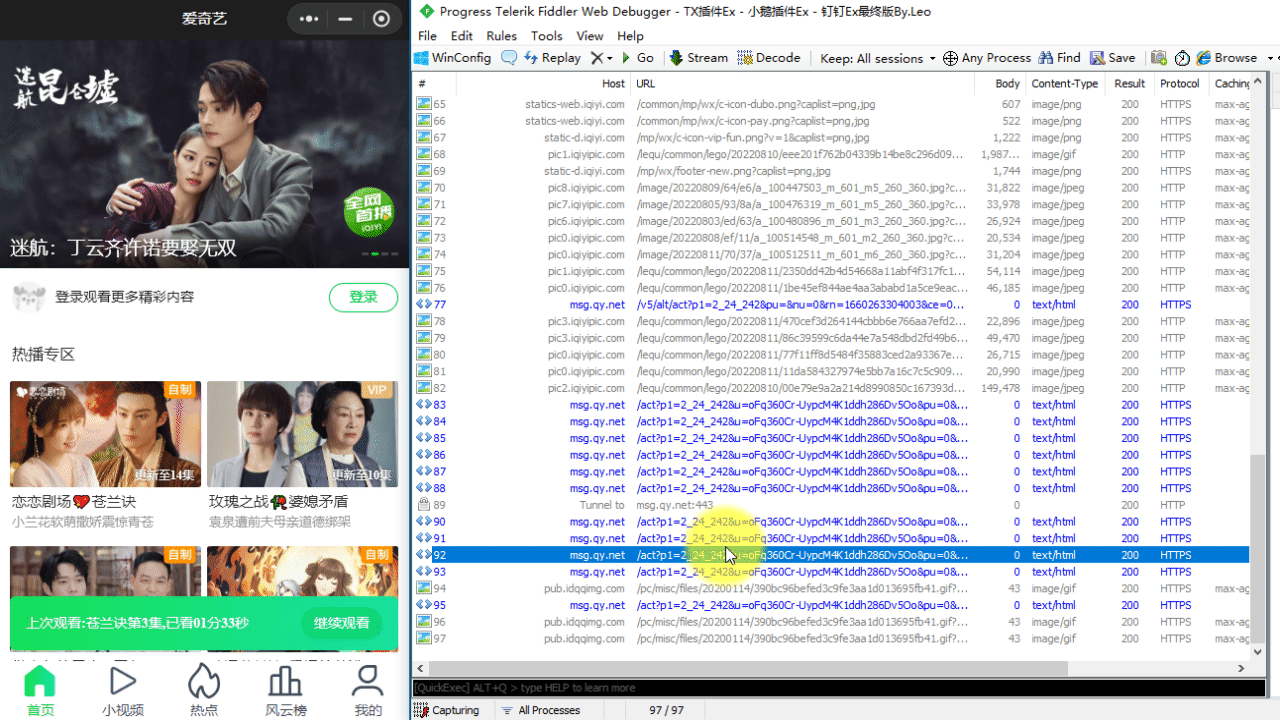Open the 风云榜 ranking tab
Viewport: 1280px width, 720px height.
click(x=286, y=692)
